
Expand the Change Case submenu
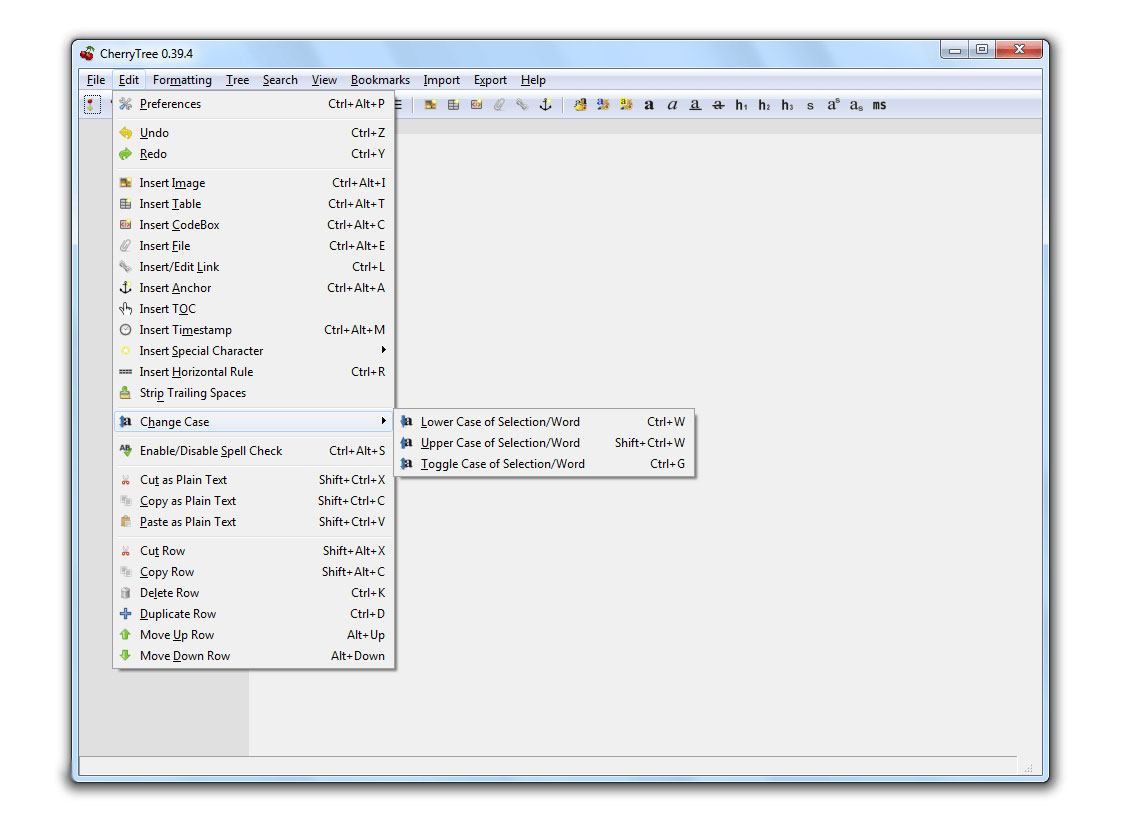(254, 422)
